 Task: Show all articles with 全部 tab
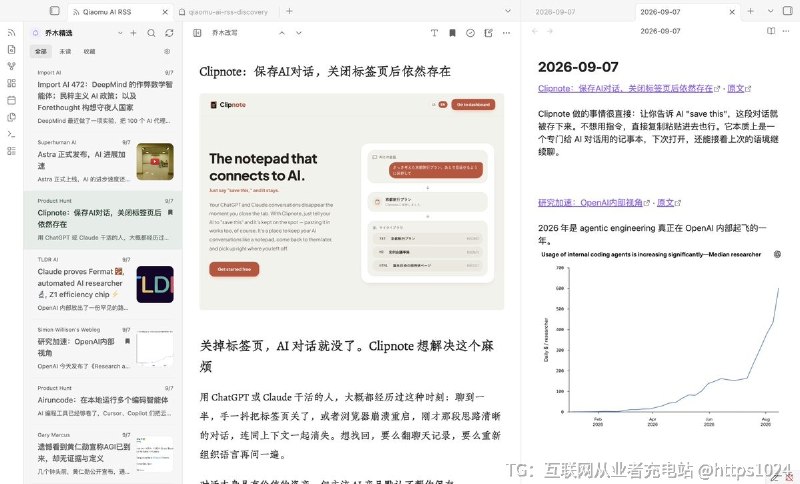click(x=41, y=52)
